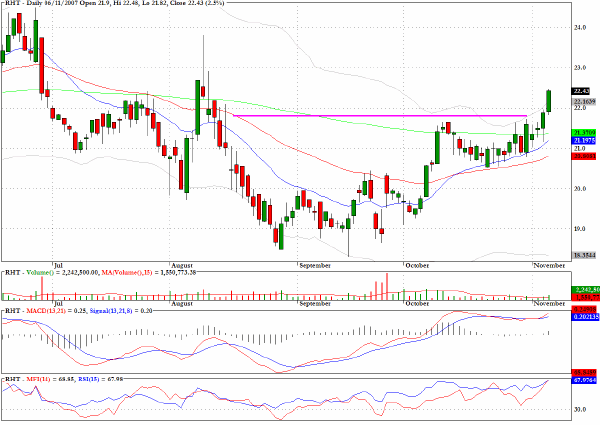
Task: Click the RHT Daily chart title text
Action: [114, 3]
